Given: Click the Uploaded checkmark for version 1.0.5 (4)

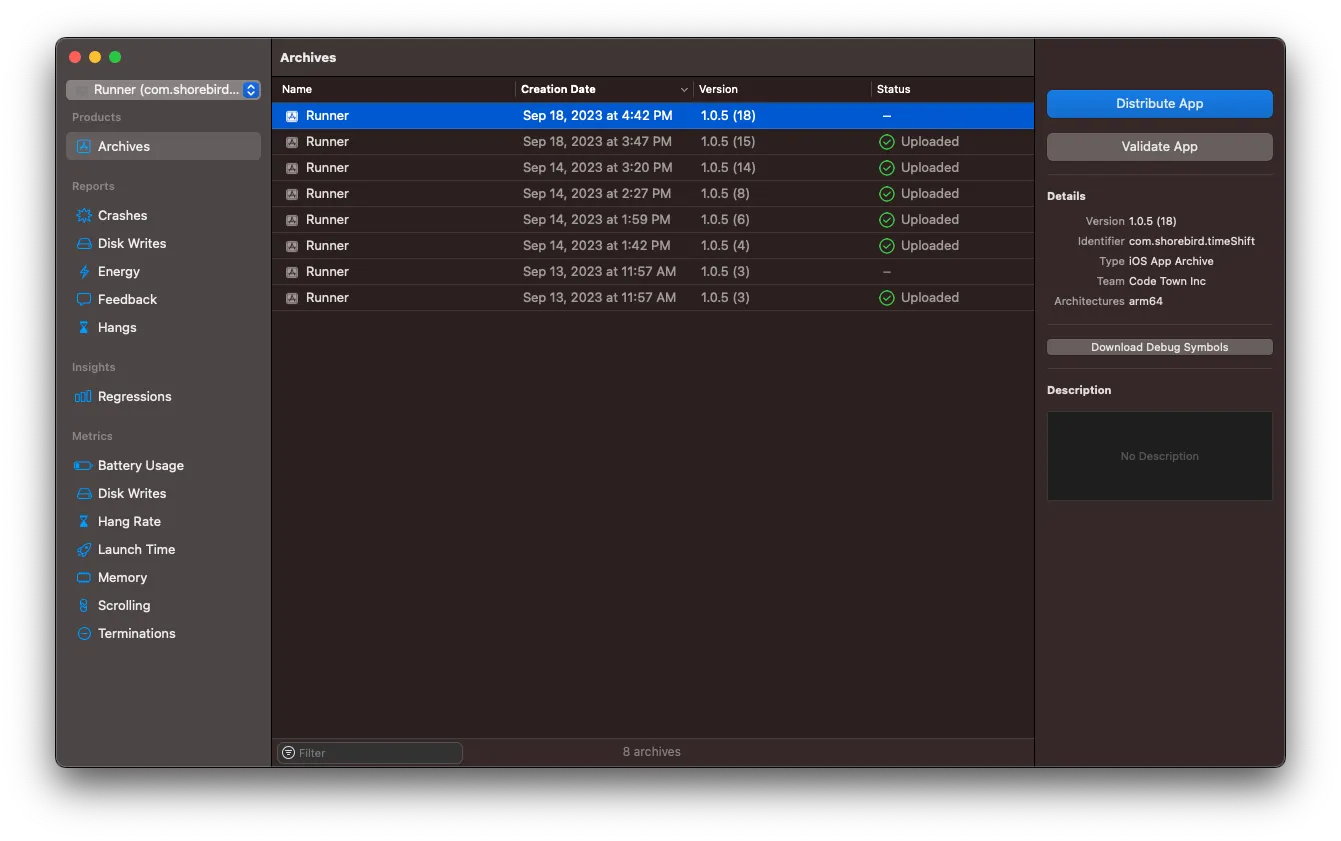Looking at the screenshot, I should pyautogui.click(x=886, y=246).
